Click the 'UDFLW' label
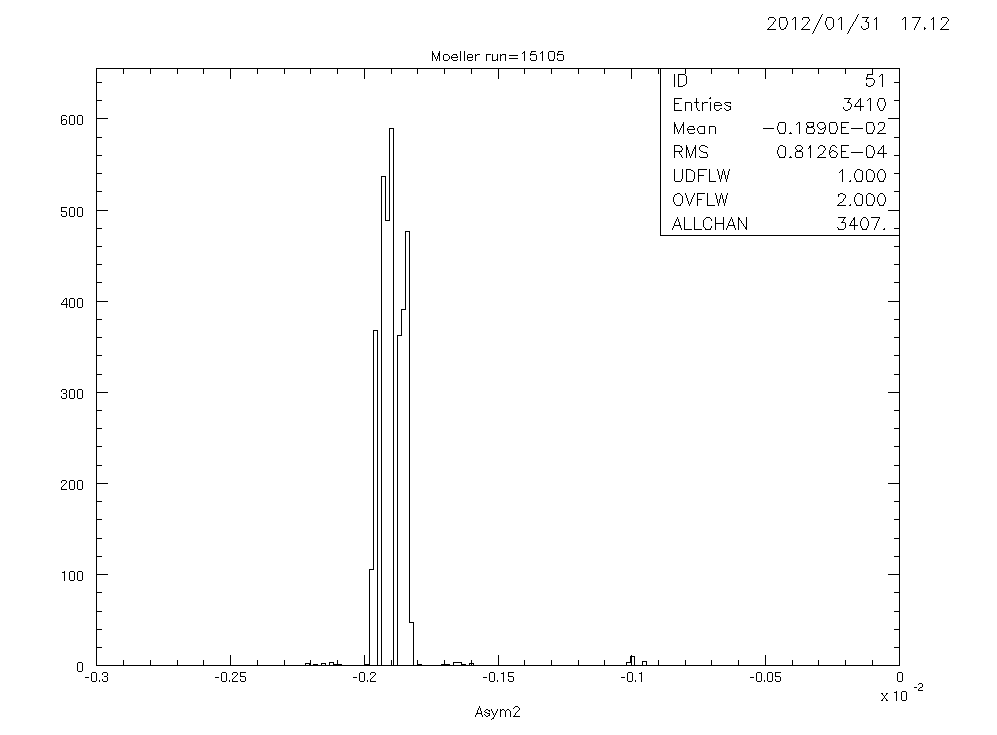The image size is (997, 735). click(701, 176)
